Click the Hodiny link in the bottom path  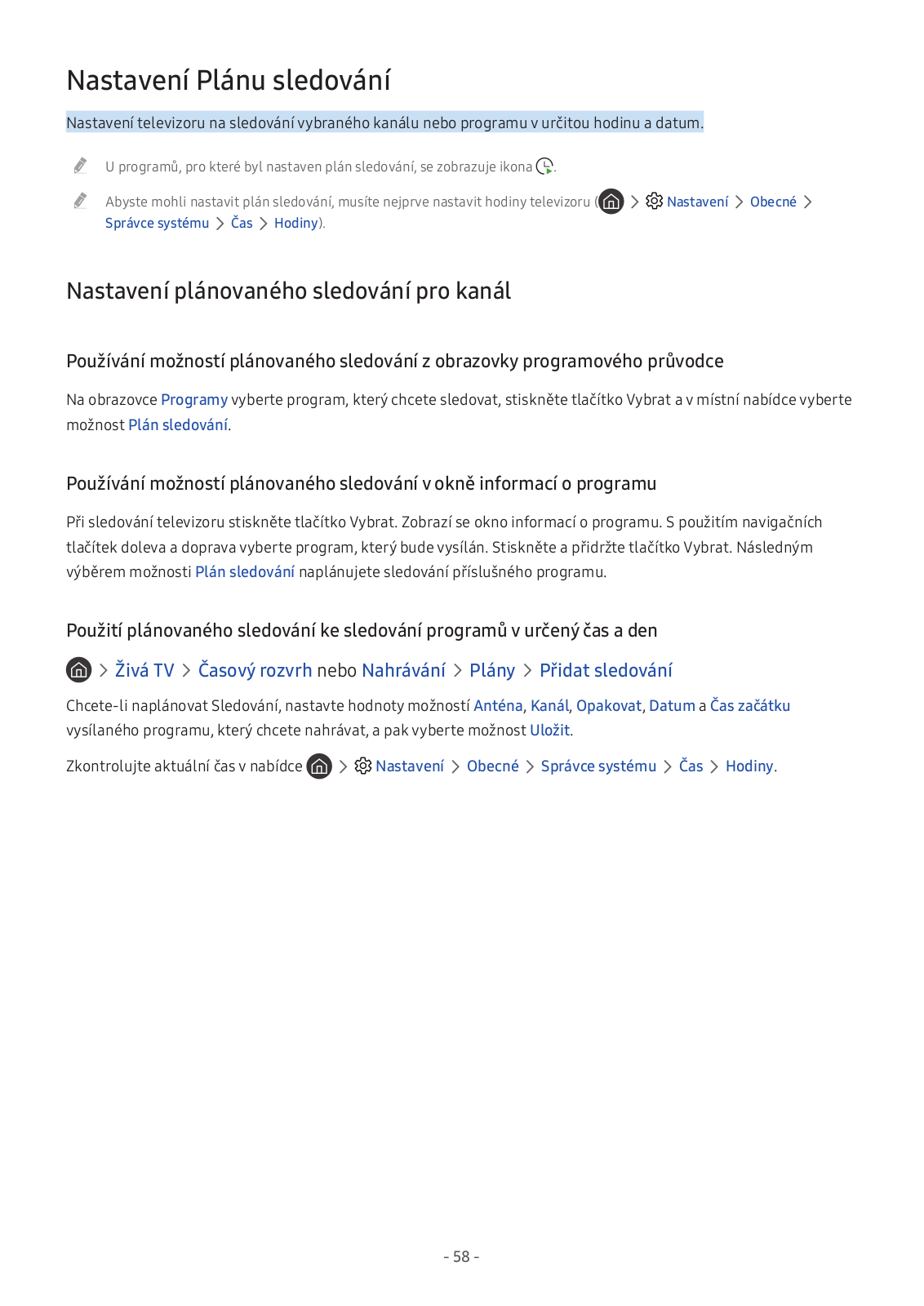click(749, 766)
